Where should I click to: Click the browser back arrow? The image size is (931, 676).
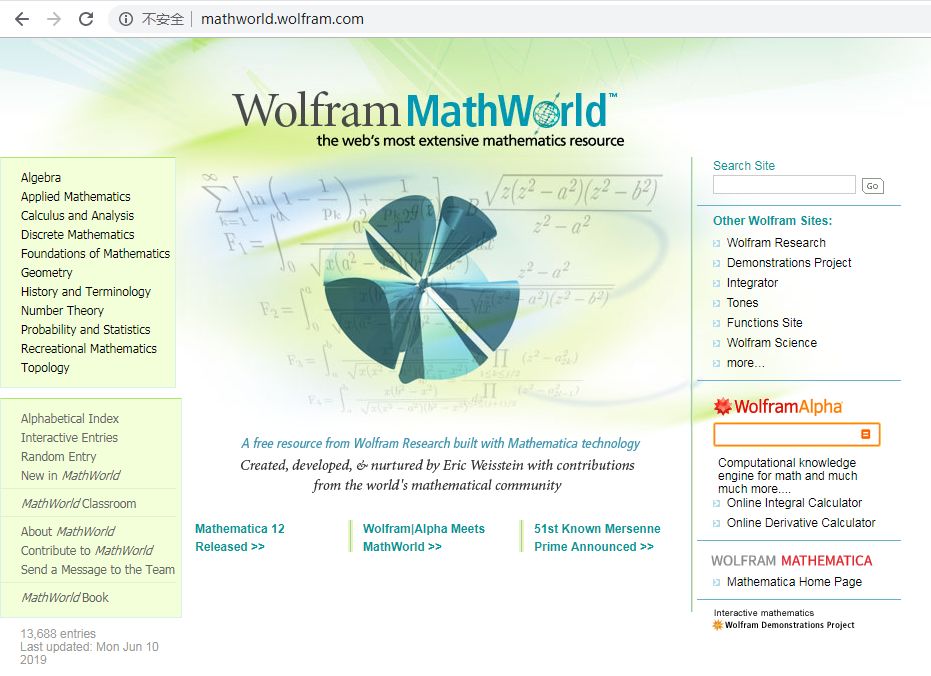click(22, 19)
